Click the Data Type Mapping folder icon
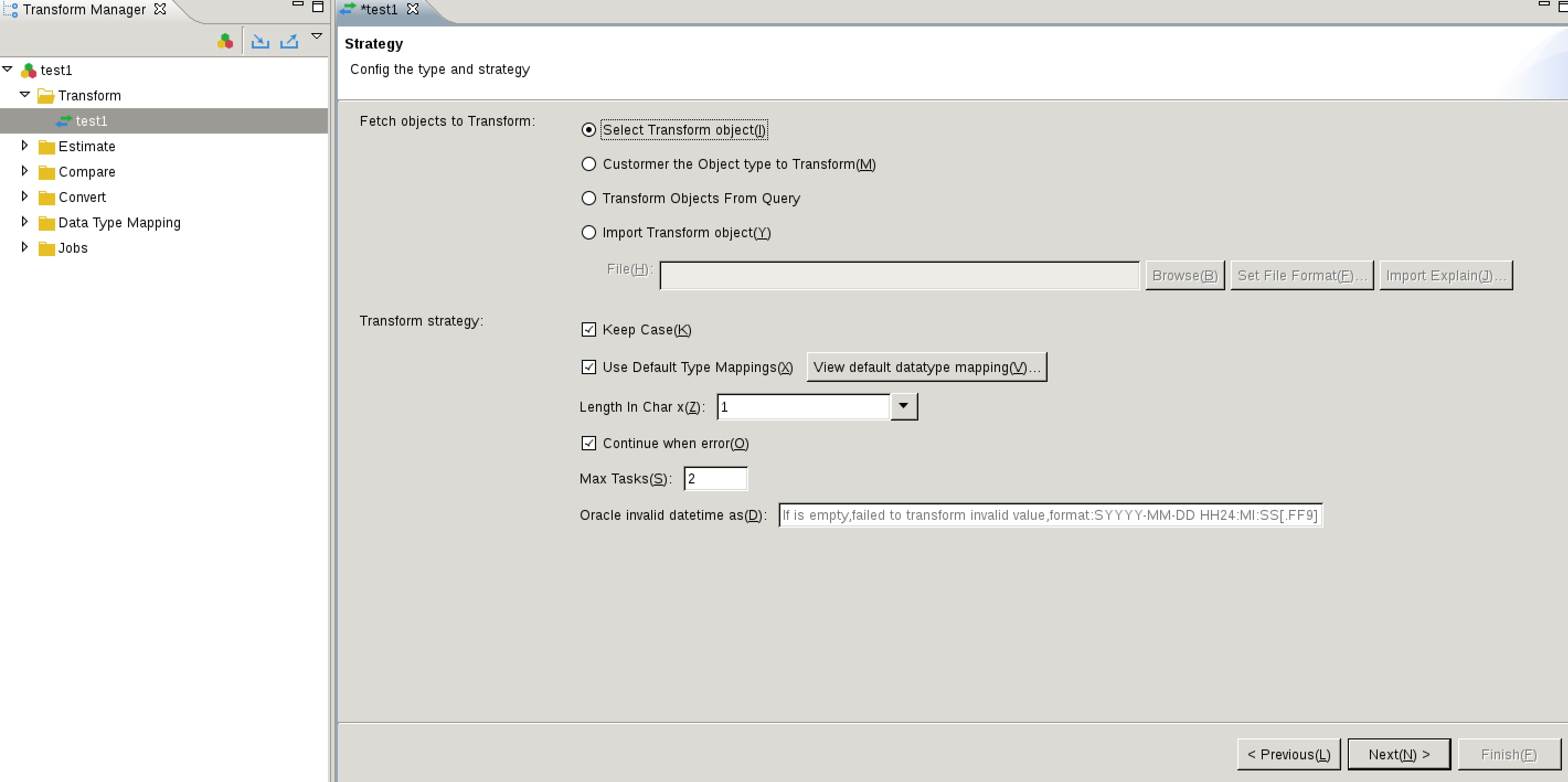1568x782 pixels. point(46,224)
